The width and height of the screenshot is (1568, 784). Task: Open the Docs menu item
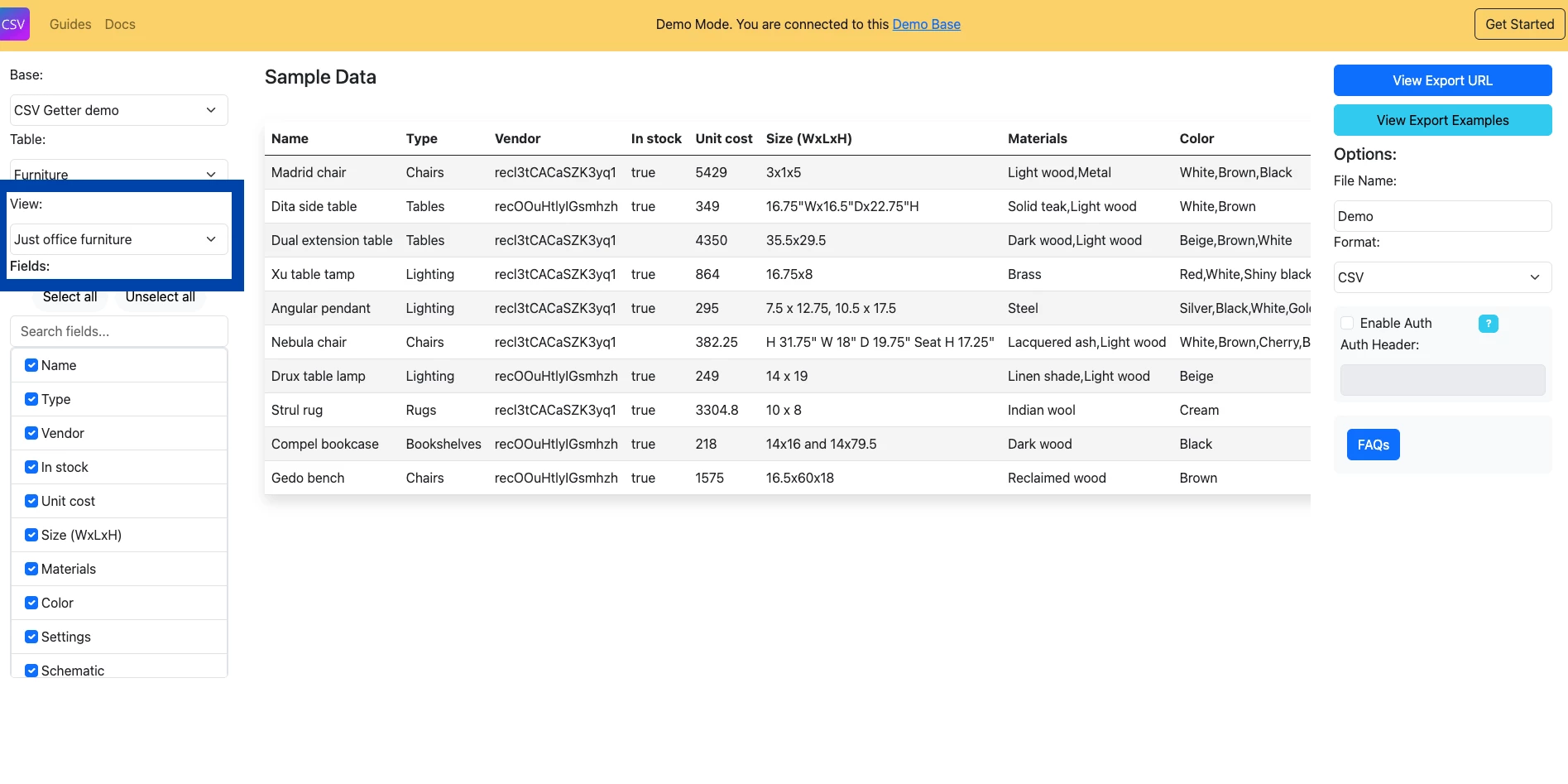click(120, 24)
